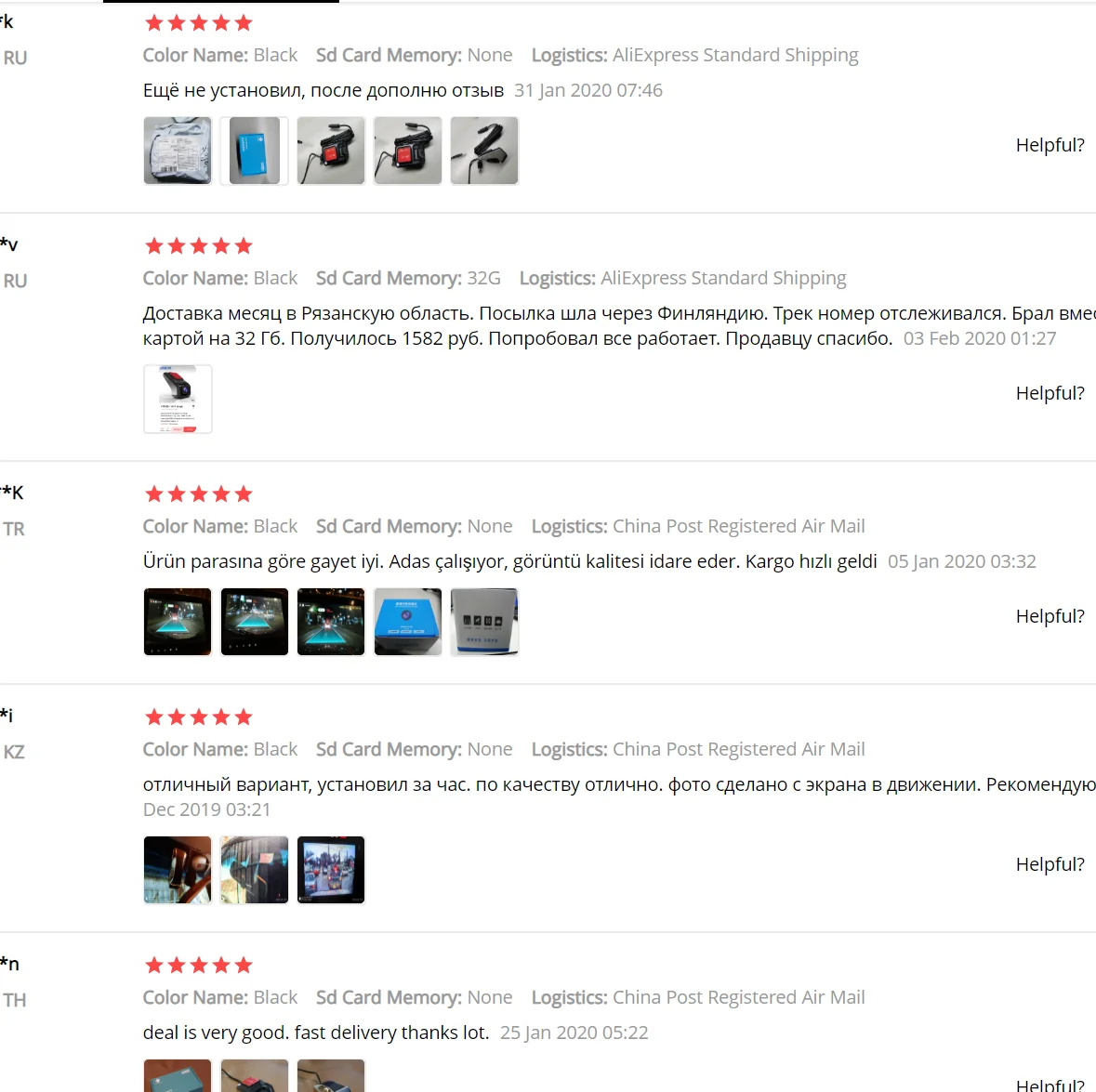Open fourth dash cam photo in first review

point(407,151)
